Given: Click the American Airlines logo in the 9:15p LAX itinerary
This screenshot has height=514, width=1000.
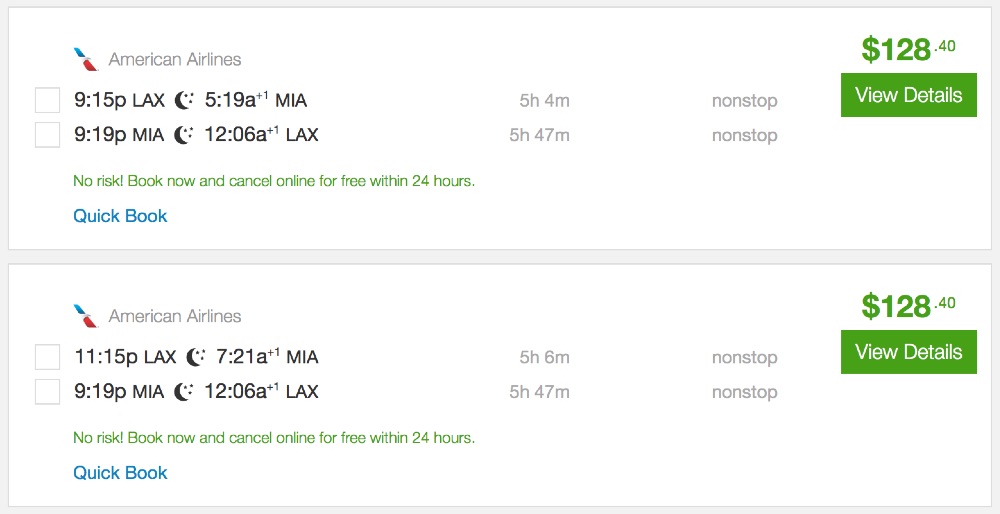Looking at the screenshot, I should pyautogui.click(x=86, y=60).
